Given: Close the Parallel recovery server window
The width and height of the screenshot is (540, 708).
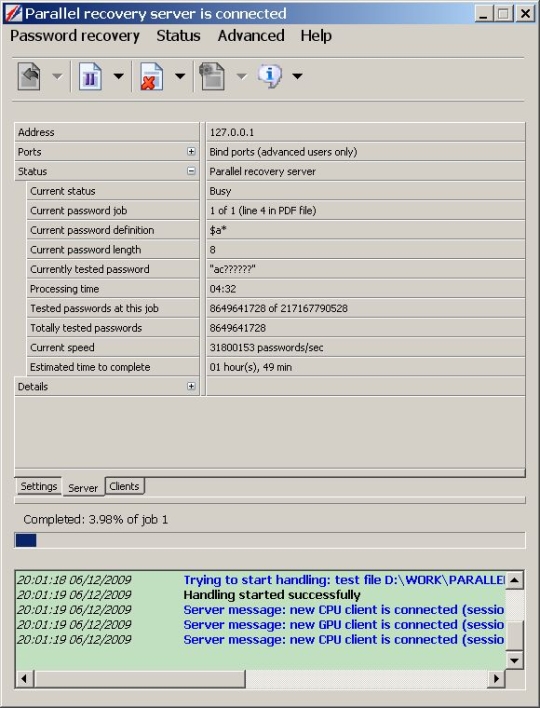Looking at the screenshot, I should (x=525, y=14).
